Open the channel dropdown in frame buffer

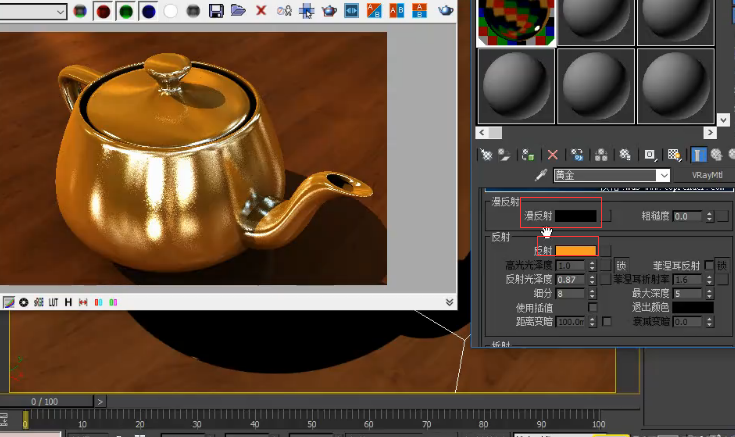click(x=33, y=12)
